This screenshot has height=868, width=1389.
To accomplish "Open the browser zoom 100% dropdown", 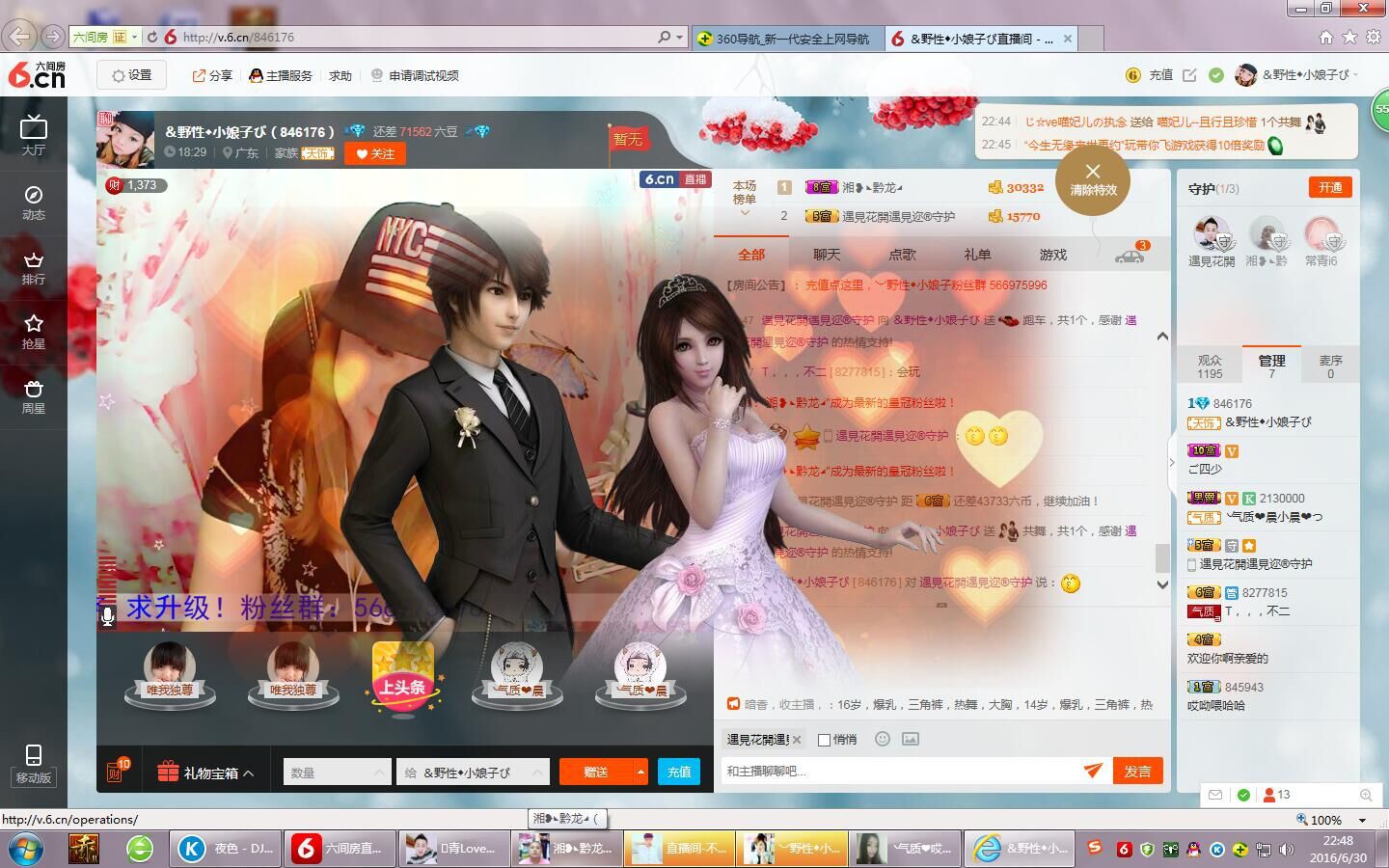I will 1362,820.
